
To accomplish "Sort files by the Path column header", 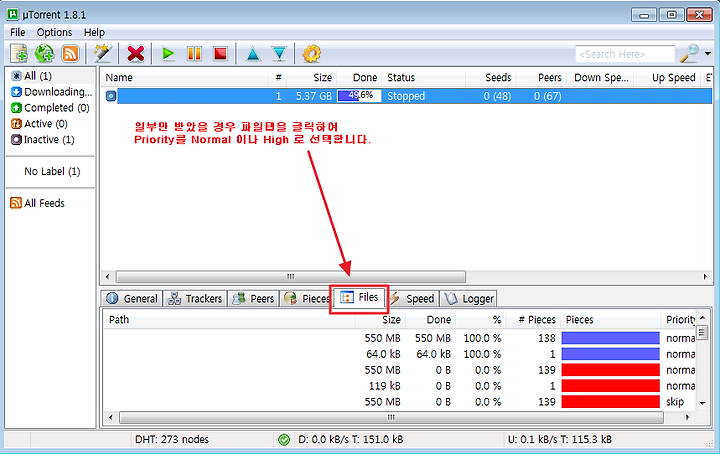I will (230, 319).
